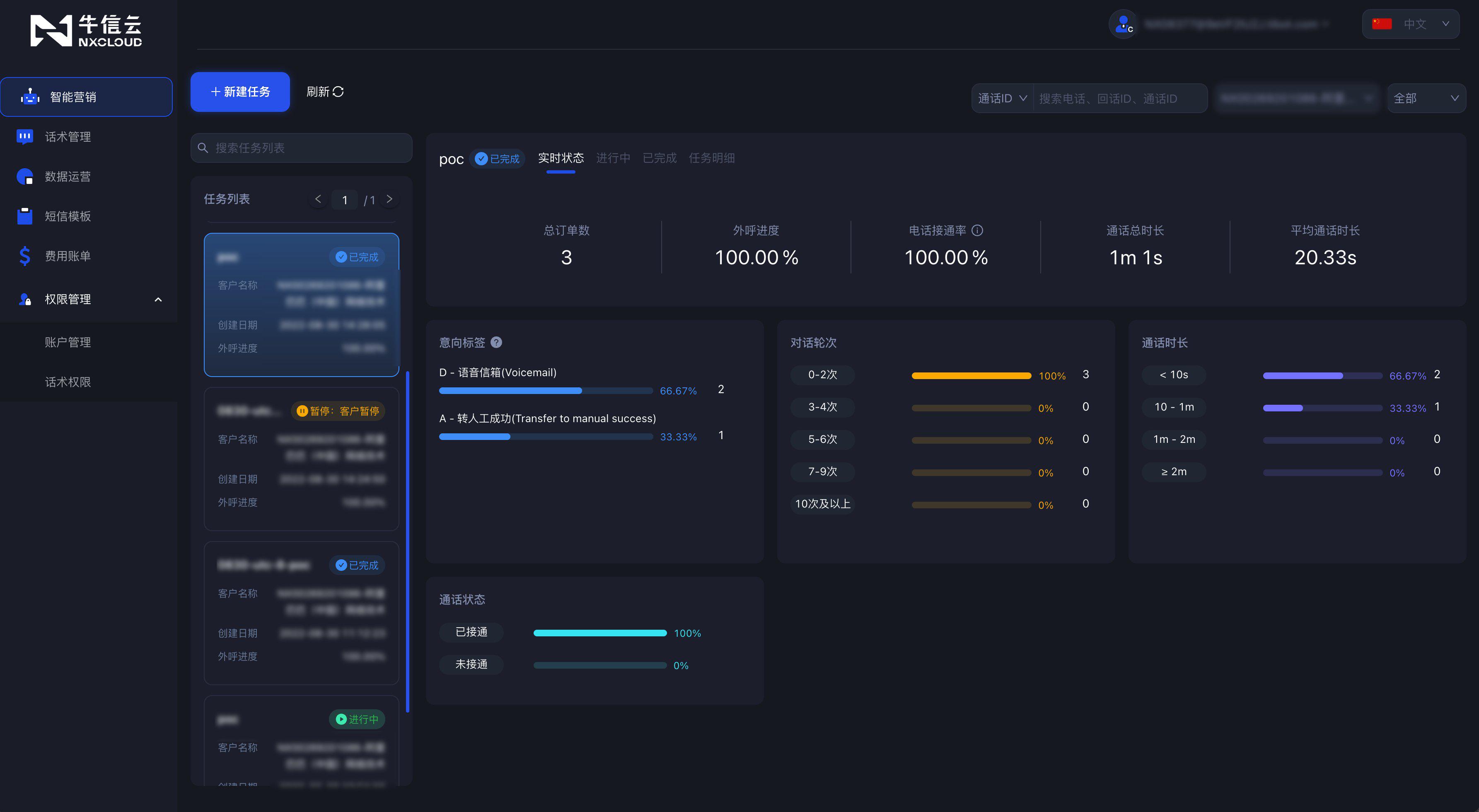
Task: Open 账户管理 submenu item
Action: tap(68, 342)
